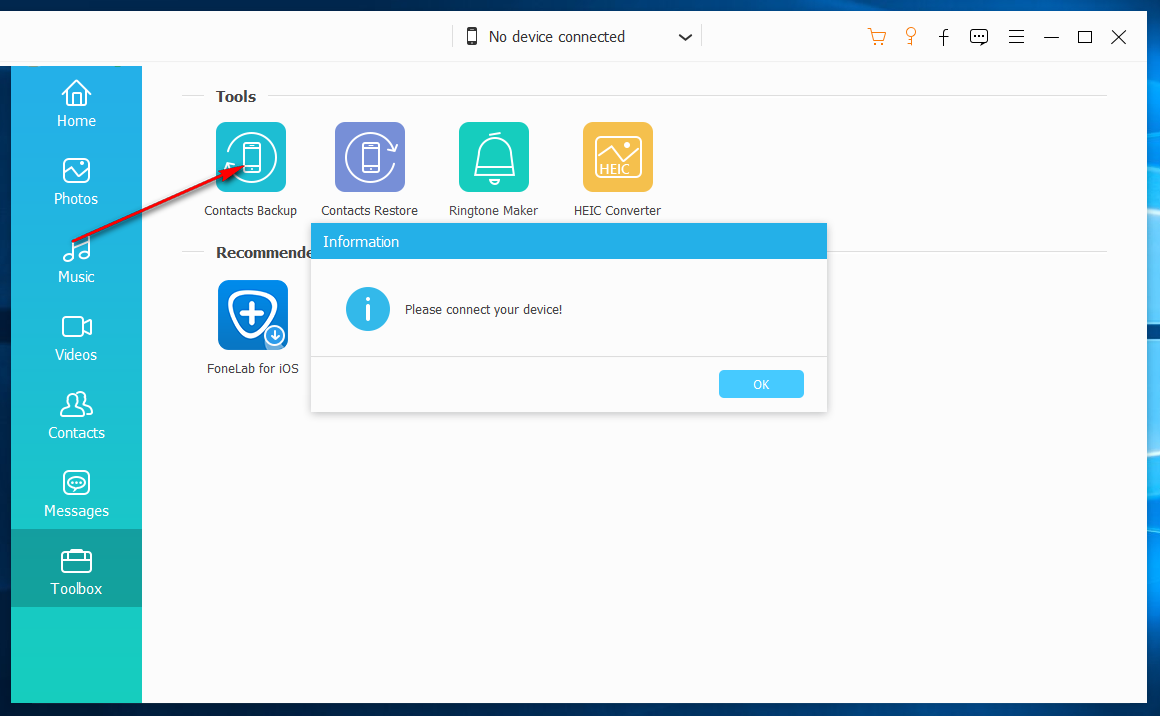Minimize the application window
1160x716 pixels.
coord(1051,37)
